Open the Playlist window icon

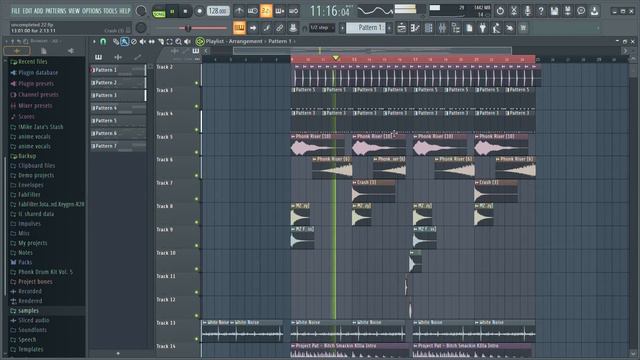[402, 28]
